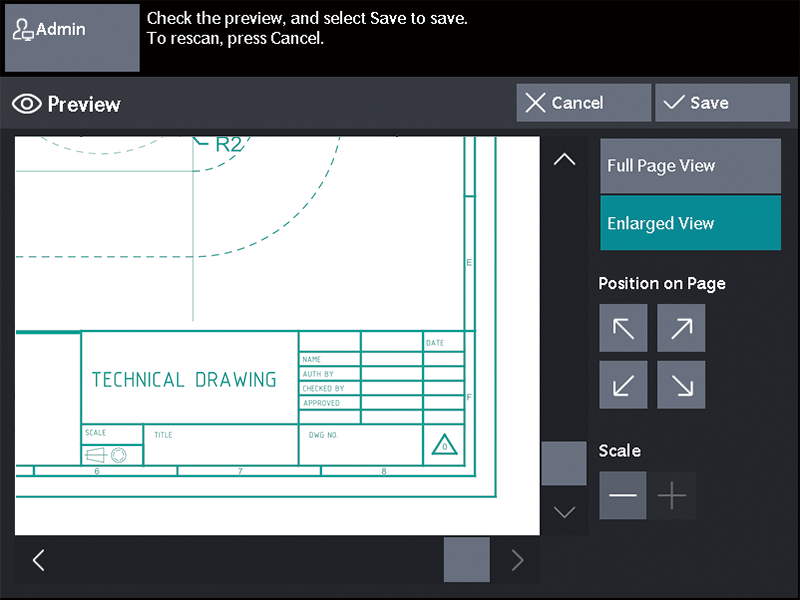Decrease scale with the minus control
Image resolution: width=800 pixels, height=600 pixels.
[622, 495]
